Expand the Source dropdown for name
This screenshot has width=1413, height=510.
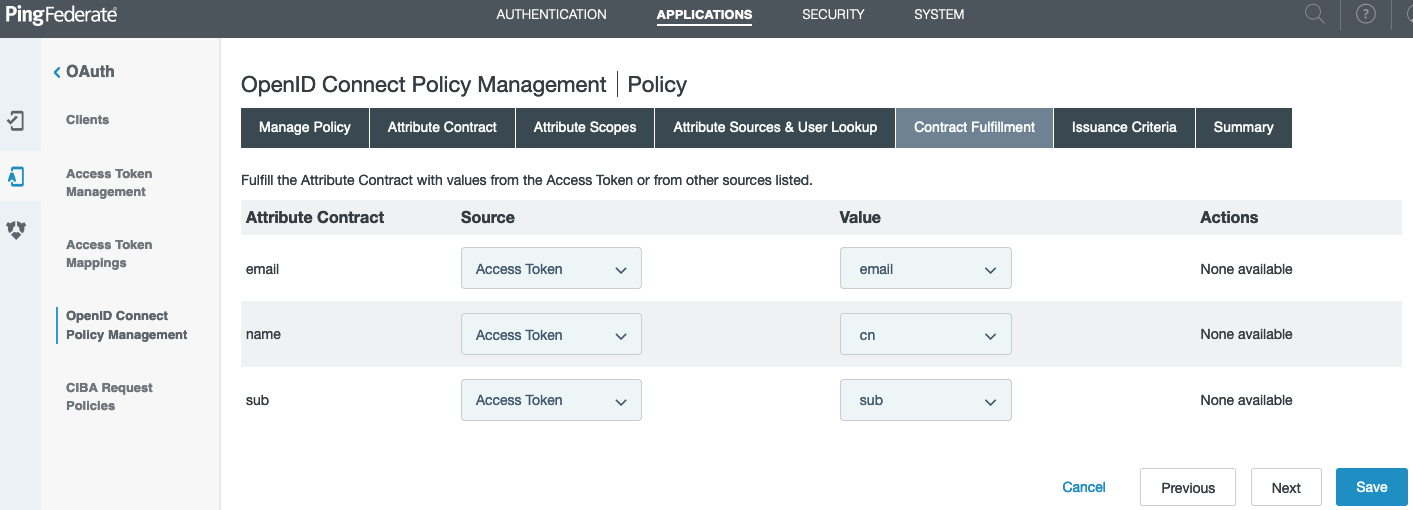point(551,335)
